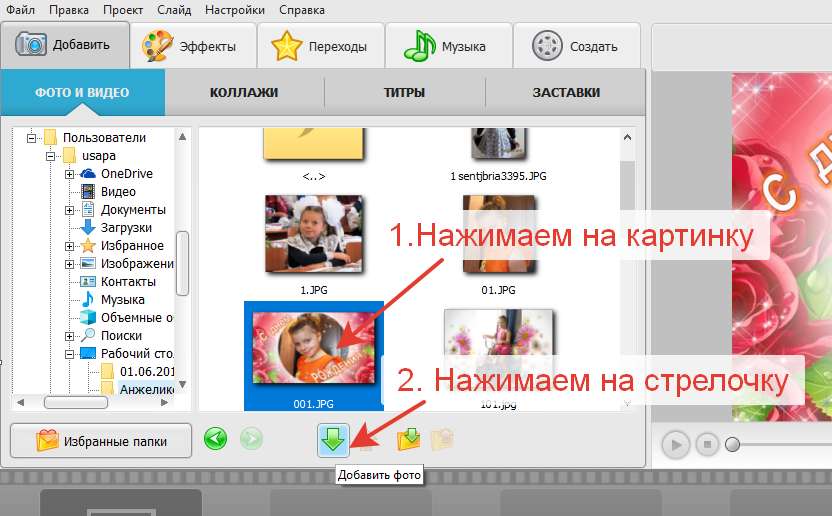Click the greyed forward navigation arrow
Image resolution: width=832 pixels, height=516 pixels.
pyautogui.click(x=251, y=439)
